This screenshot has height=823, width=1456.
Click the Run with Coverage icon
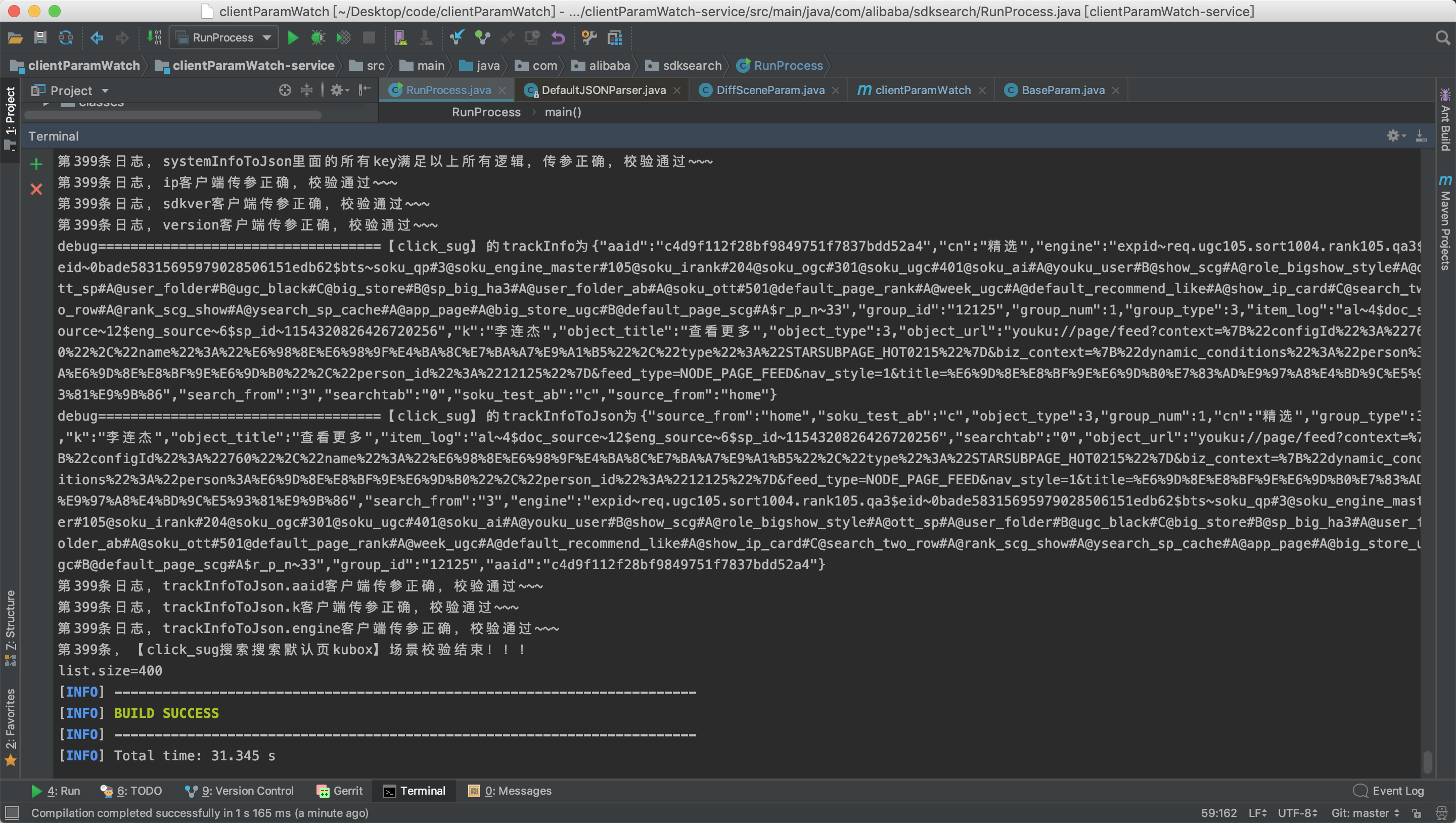(x=343, y=38)
